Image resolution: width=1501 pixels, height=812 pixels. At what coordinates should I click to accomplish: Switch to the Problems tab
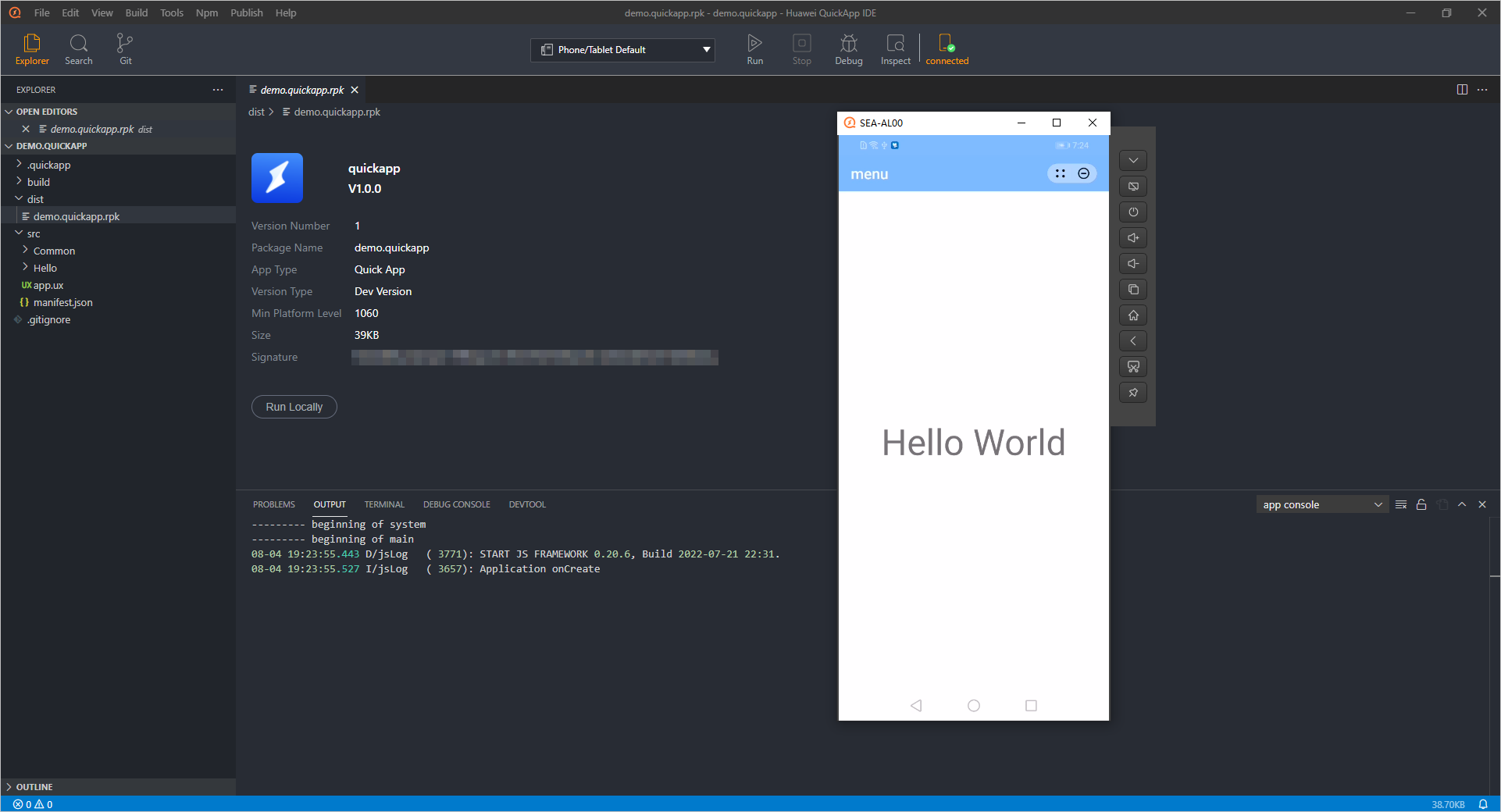(274, 505)
